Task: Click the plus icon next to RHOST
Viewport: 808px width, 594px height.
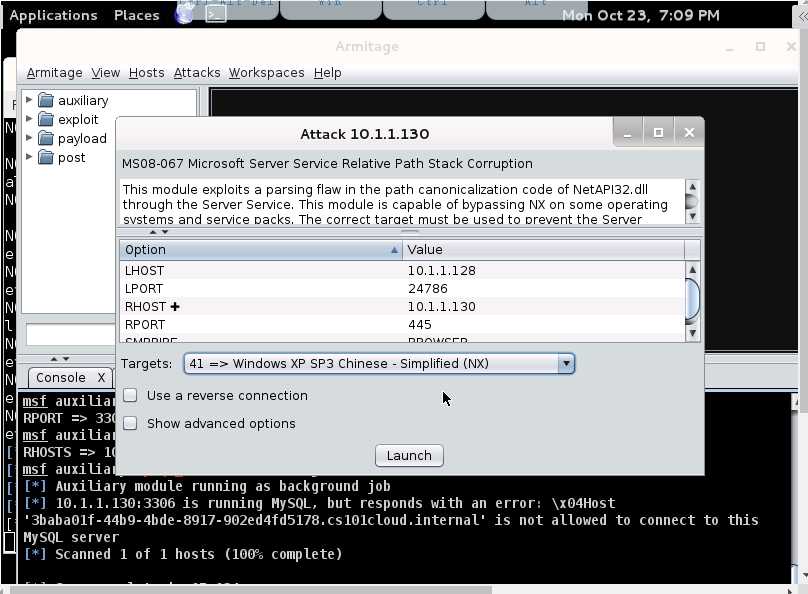Action: coord(175,307)
